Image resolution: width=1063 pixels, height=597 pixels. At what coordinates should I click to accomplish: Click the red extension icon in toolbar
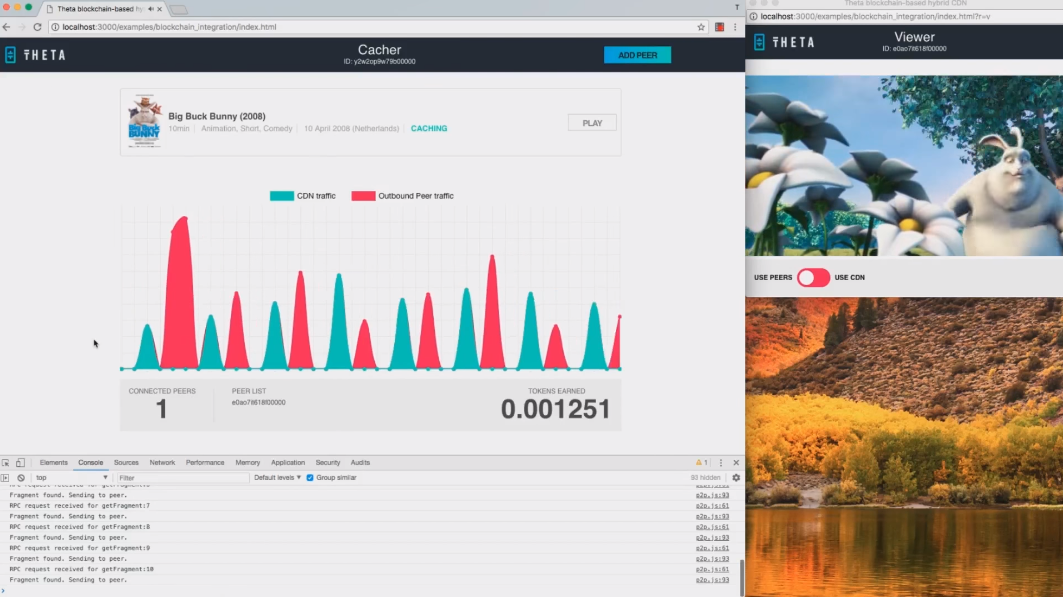(x=719, y=27)
